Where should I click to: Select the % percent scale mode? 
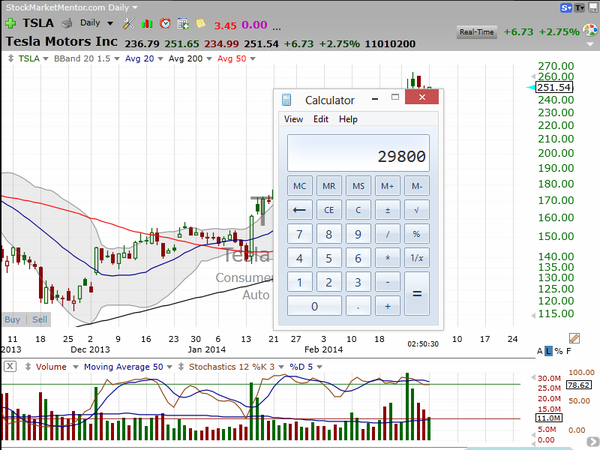(x=559, y=351)
